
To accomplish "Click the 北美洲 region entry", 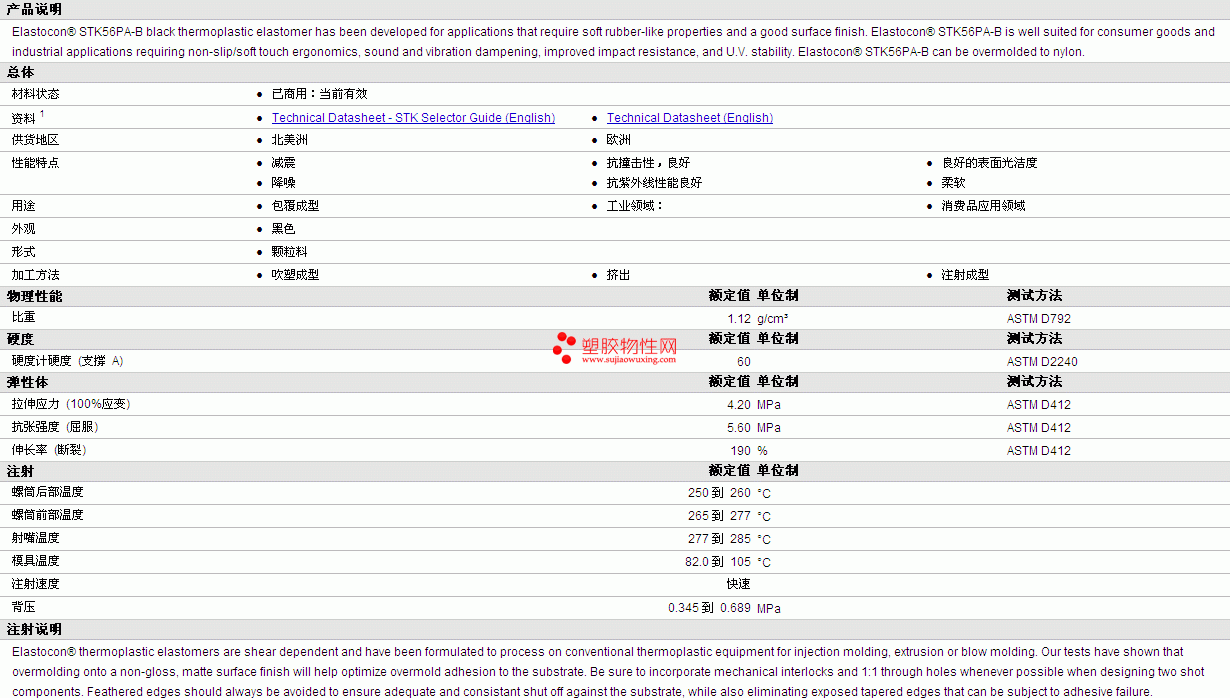I will [x=290, y=140].
